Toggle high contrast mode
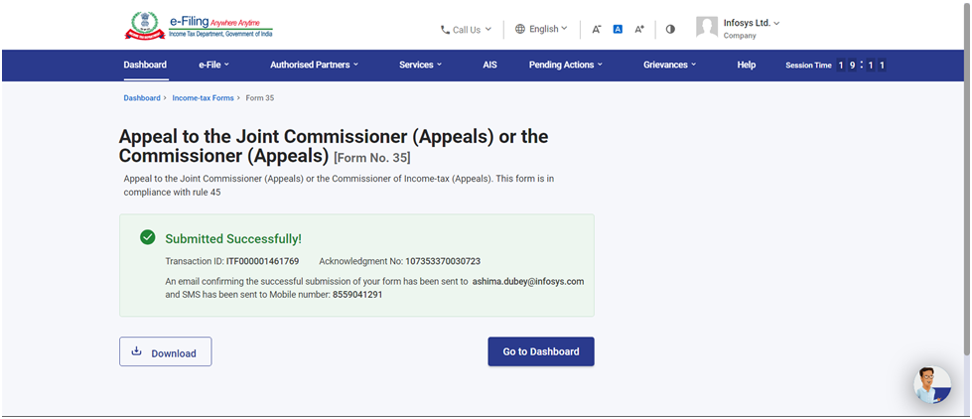Viewport: 972px width, 419px height. click(x=670, y=29)
